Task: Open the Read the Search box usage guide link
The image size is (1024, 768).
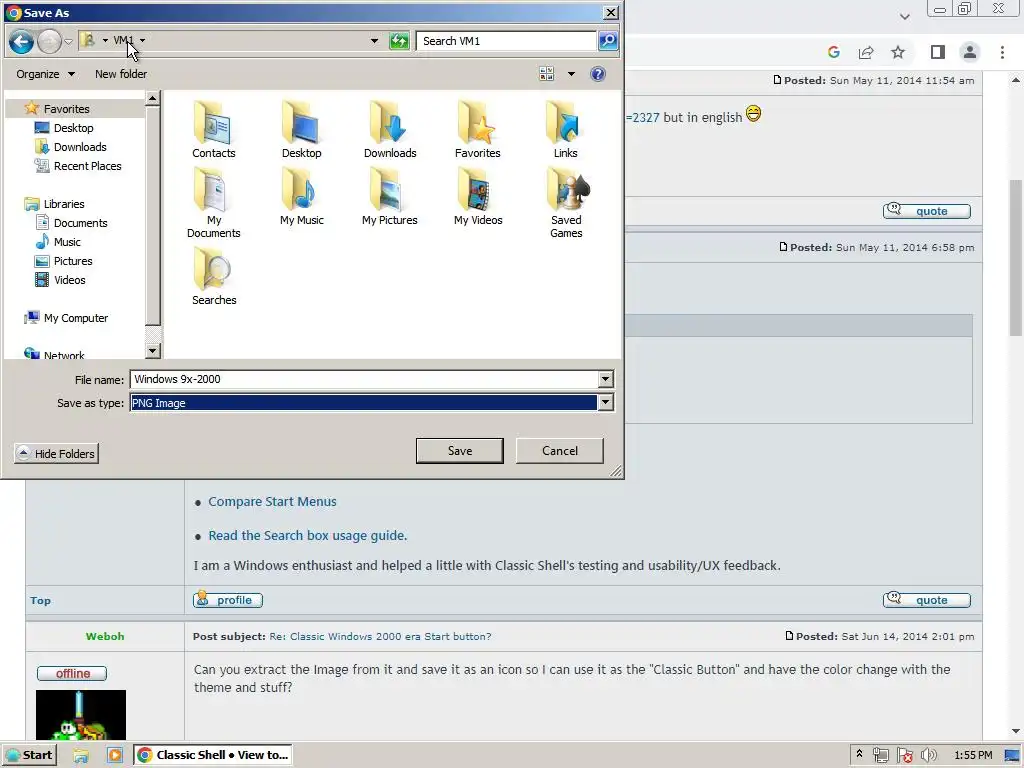Action: click(x=308, y=536)
